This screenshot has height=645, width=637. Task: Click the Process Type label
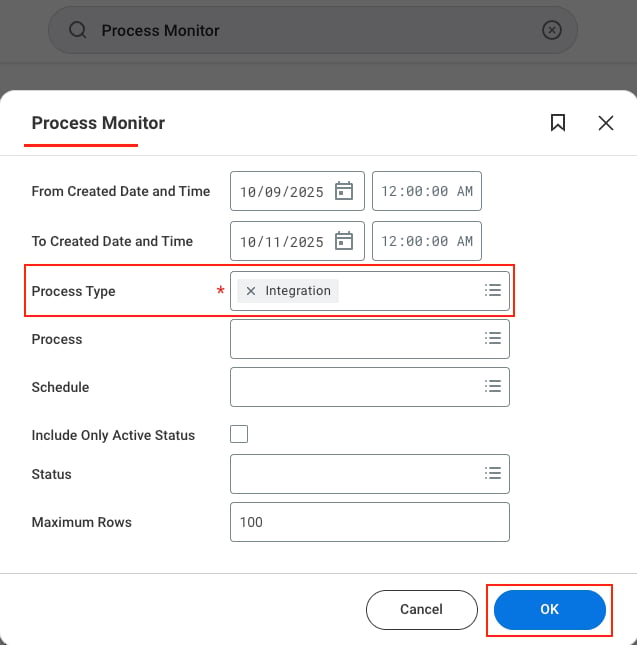[x=73, y=291]
